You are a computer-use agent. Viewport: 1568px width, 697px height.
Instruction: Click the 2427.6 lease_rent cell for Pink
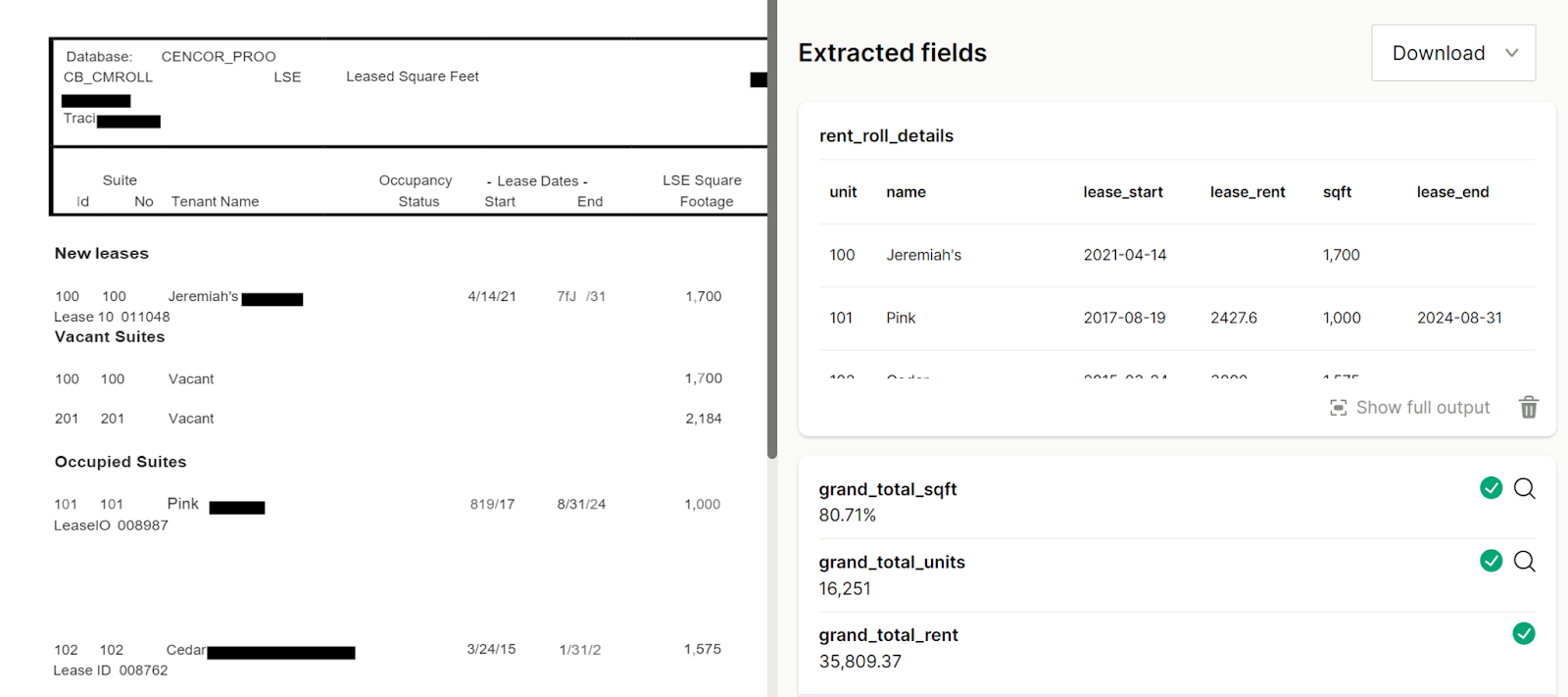tap(1234, 318)
